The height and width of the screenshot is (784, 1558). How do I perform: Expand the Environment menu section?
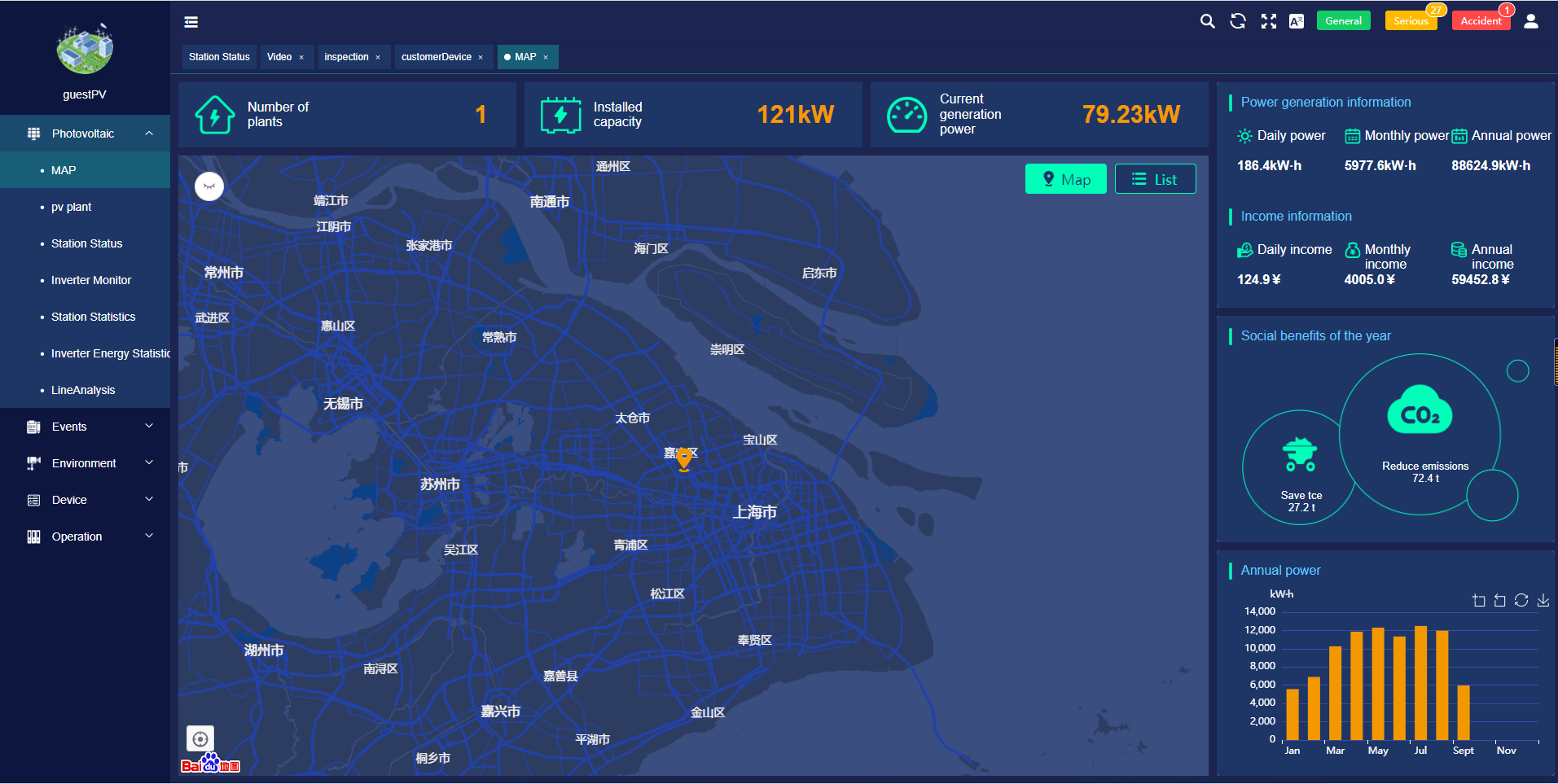tap(149, 462)
